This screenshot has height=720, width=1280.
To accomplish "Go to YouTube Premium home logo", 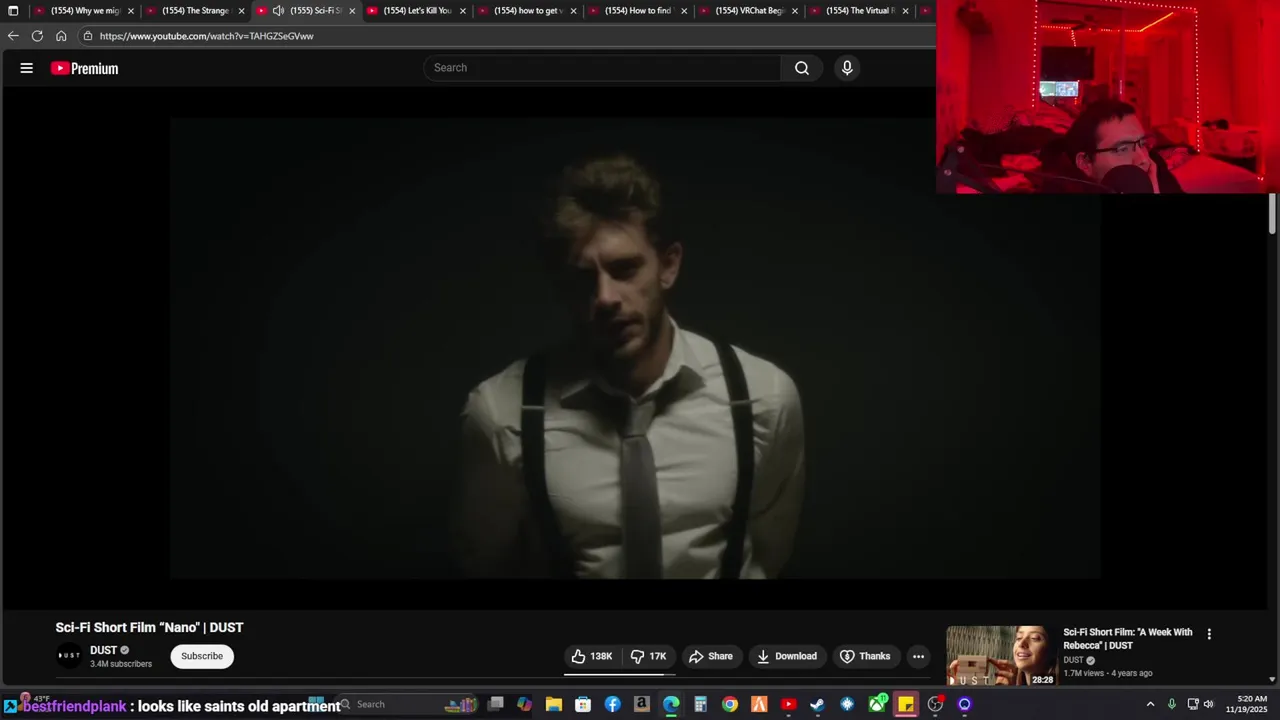I will (x=85, y=68).
